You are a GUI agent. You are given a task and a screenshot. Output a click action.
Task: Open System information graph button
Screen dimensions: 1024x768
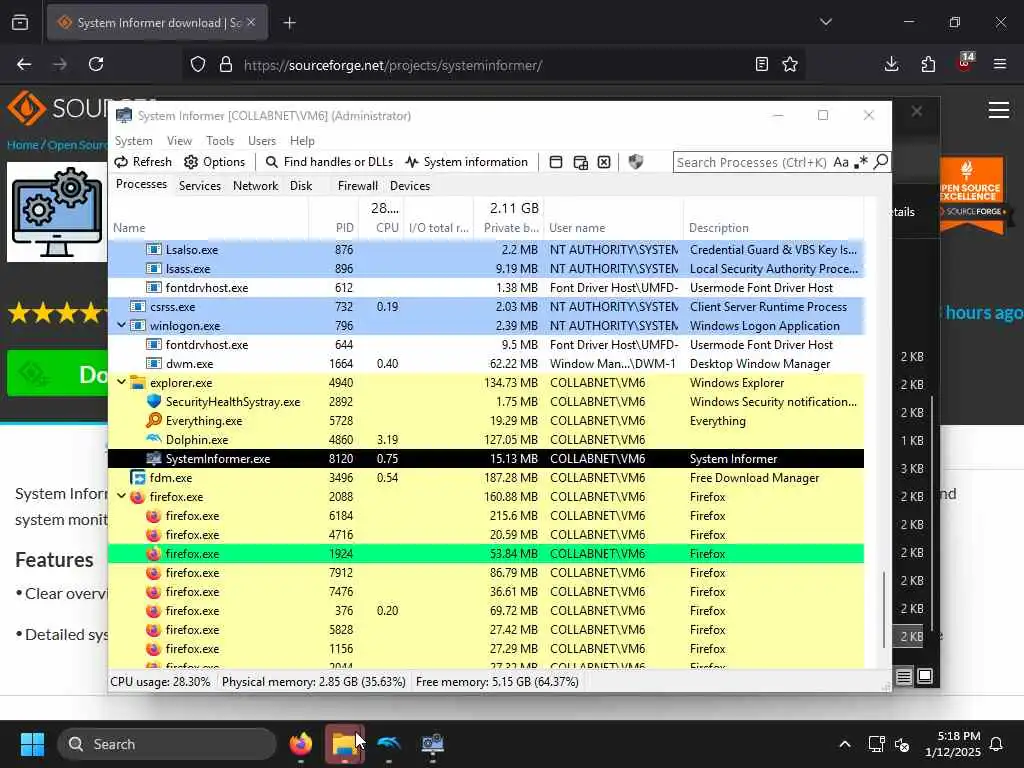click(466, 162)
